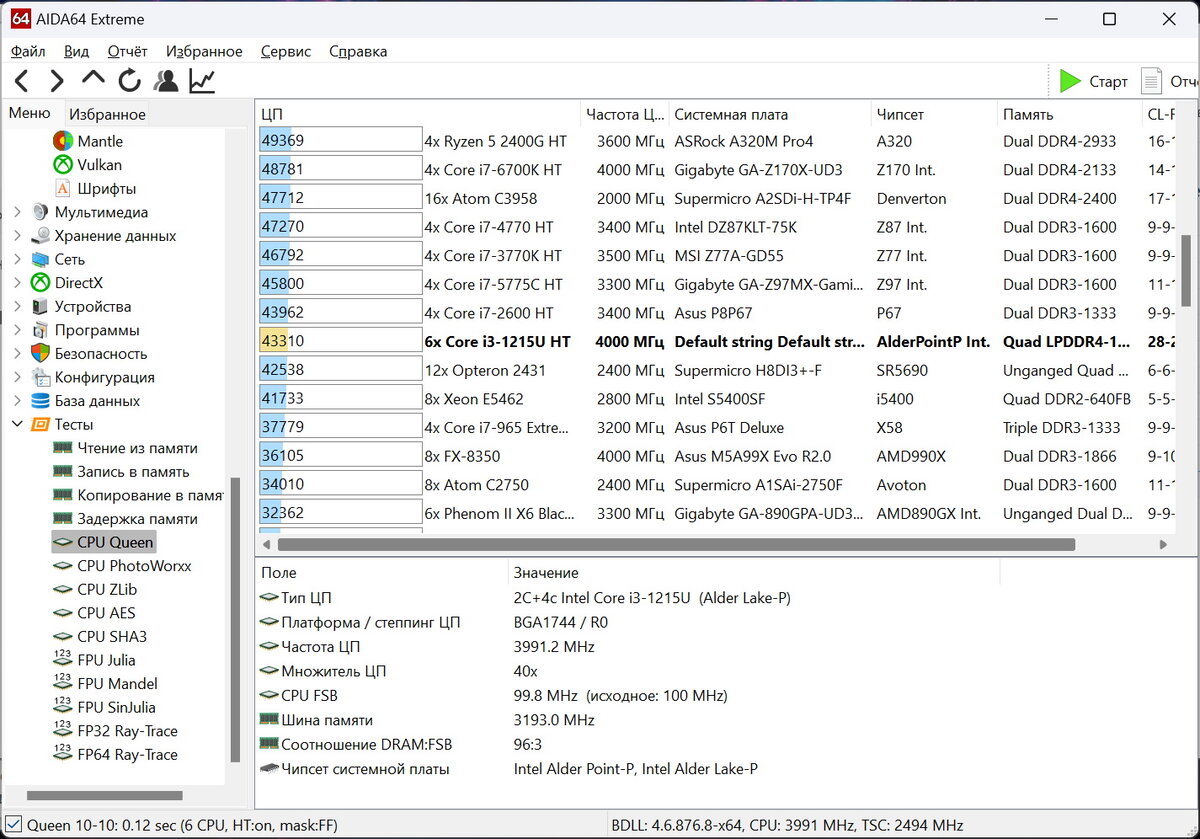Sort by the Чипсет column header

pyautogui.click(x=933, y=114)
